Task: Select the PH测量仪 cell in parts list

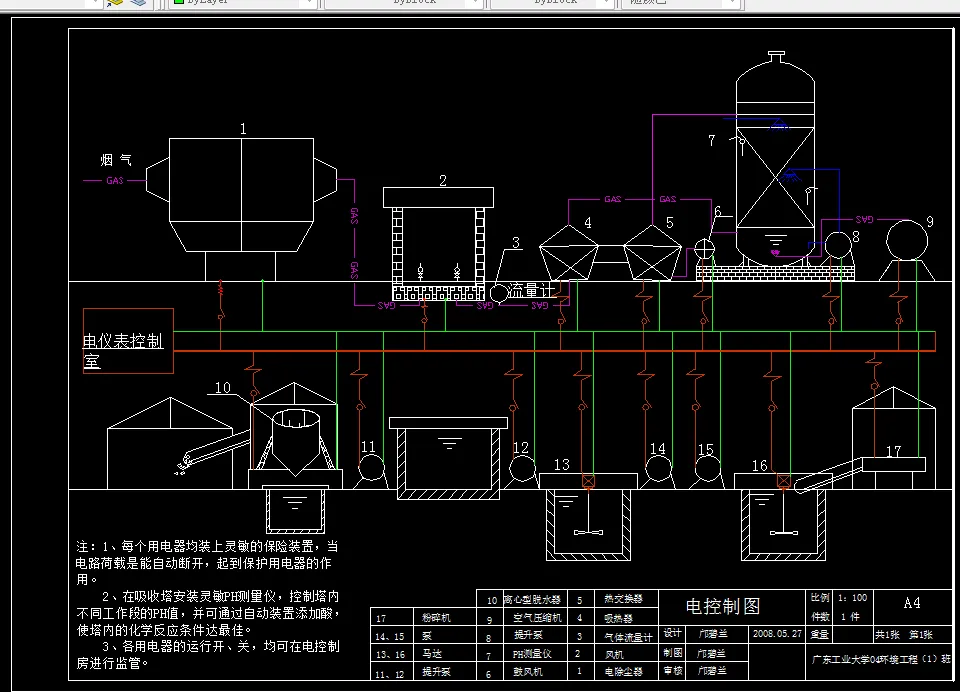Action: tap(532, 653)
